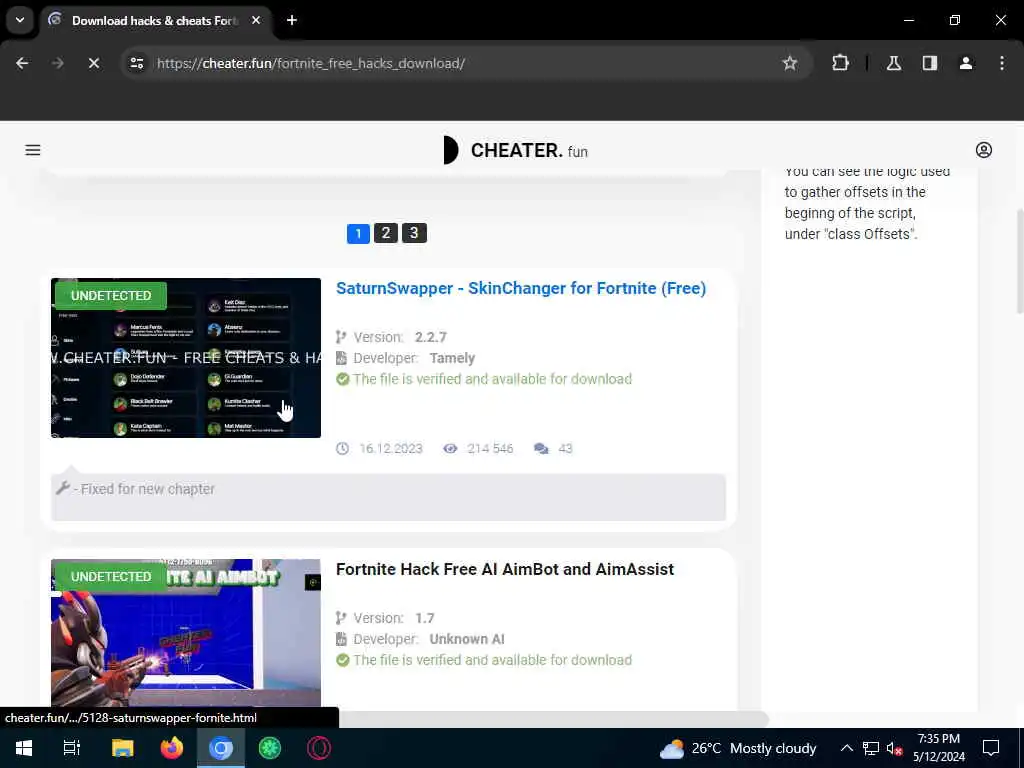Open the SaturnSwapper preview thumbnail
This screenshot has width=1024, height=768.
tap(186, 358)
